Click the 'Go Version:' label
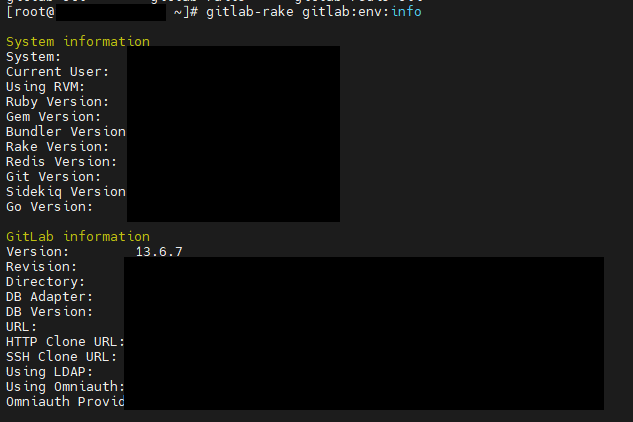The image size is (633, 422). pos(49,207)
